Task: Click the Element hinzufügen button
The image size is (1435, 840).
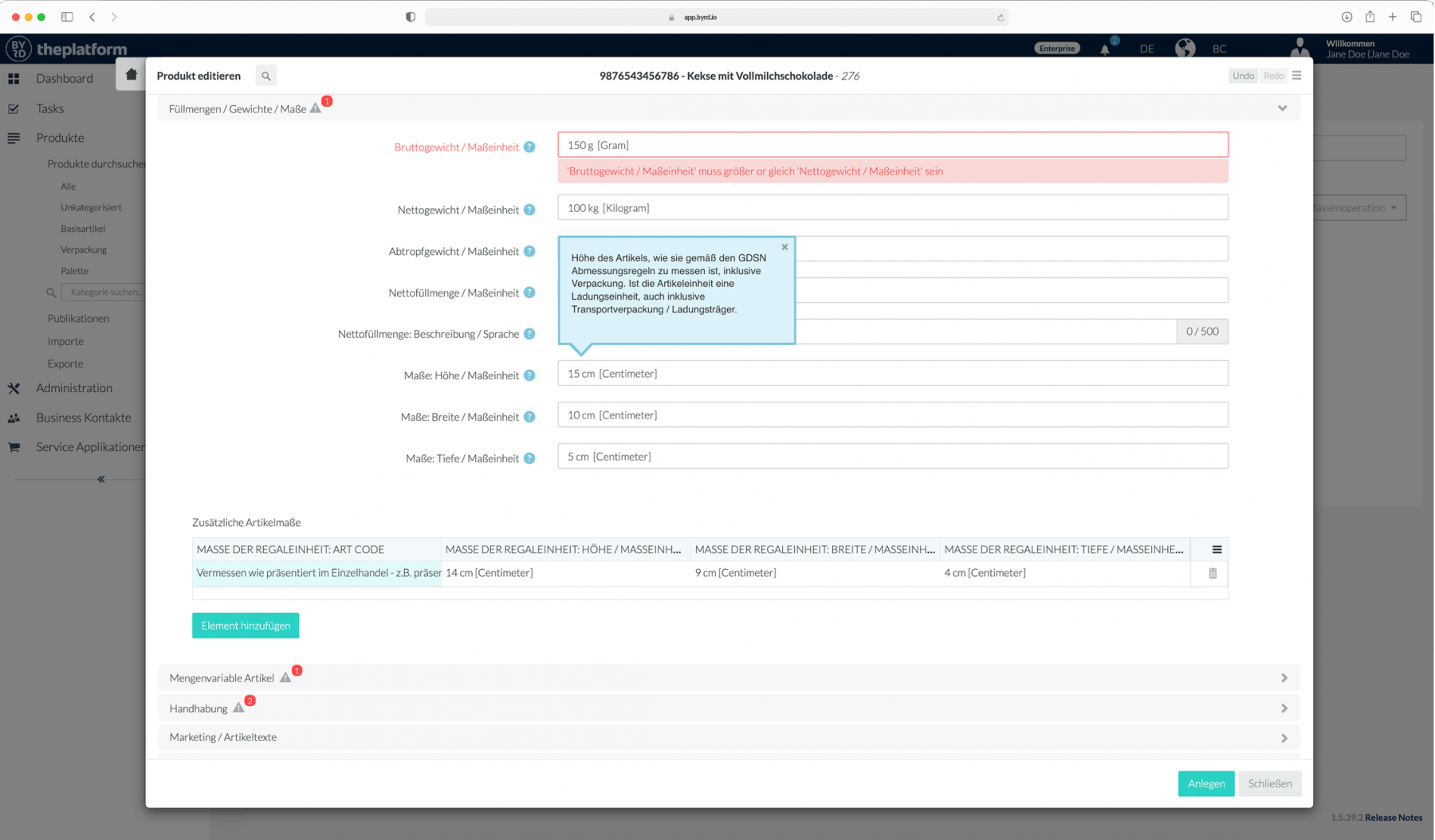Action: click(245, 625)
